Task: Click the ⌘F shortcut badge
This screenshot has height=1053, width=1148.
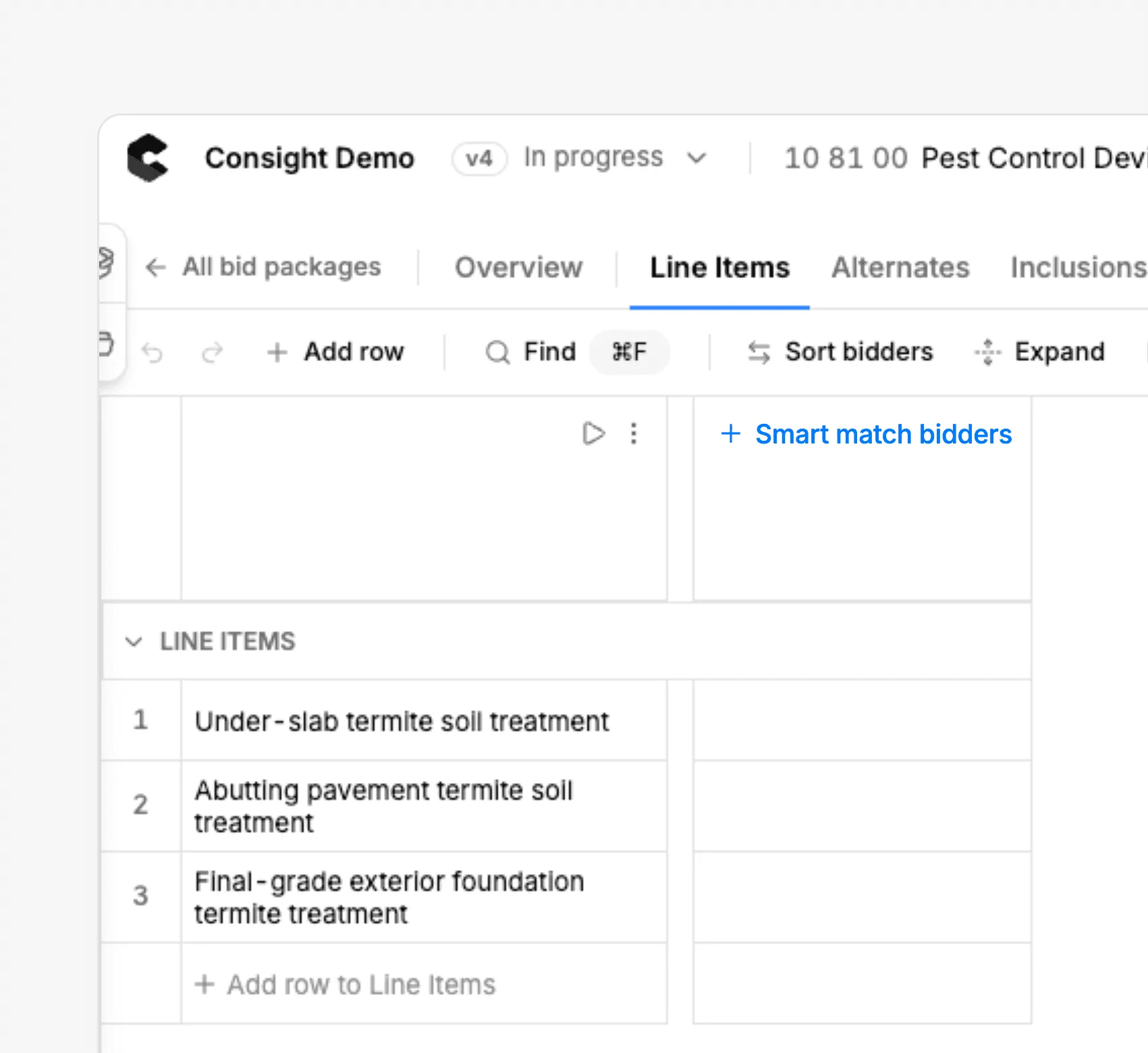Action: pyautogui.click(x=629, y=352)
